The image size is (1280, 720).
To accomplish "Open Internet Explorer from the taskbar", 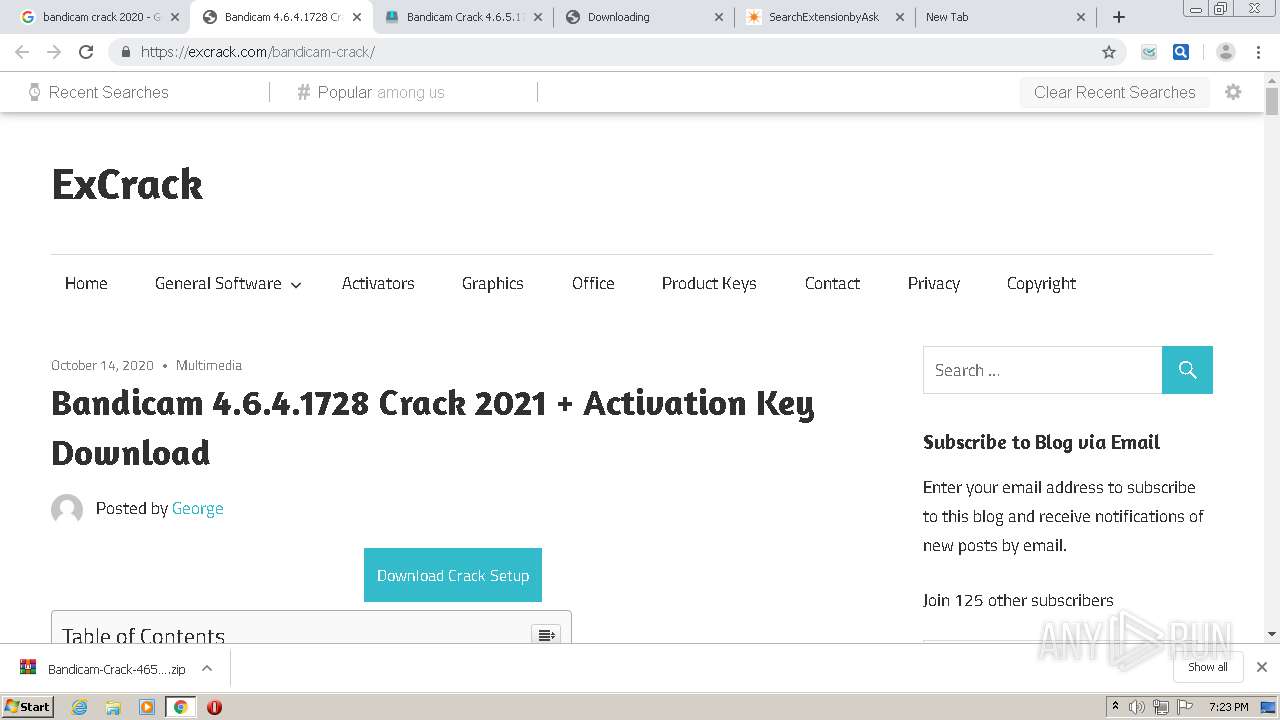I will click(79, 707).
